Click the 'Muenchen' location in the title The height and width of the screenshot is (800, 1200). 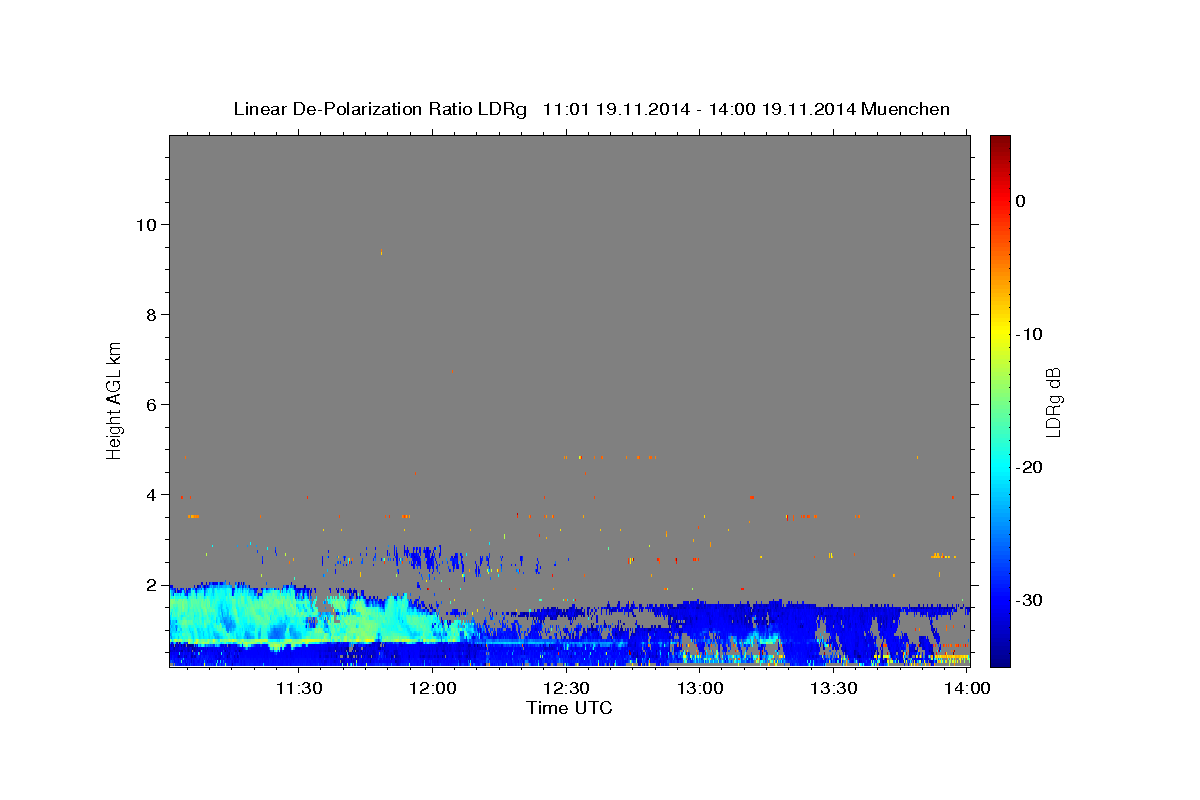click(906, 109)
